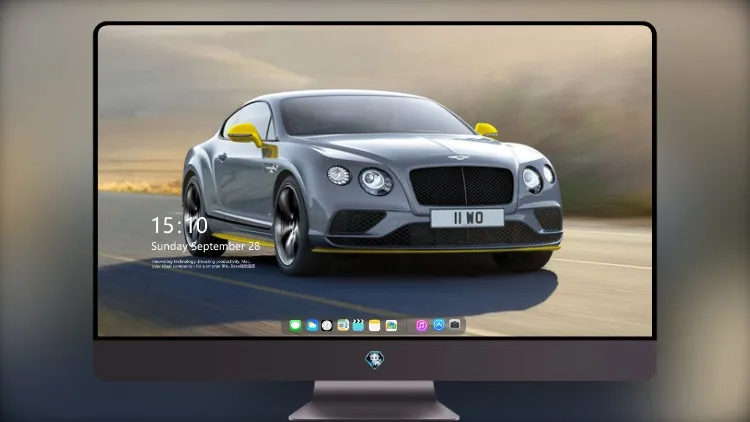
Task: Open the green Messages app in the dock
Action: pos(295,326)
